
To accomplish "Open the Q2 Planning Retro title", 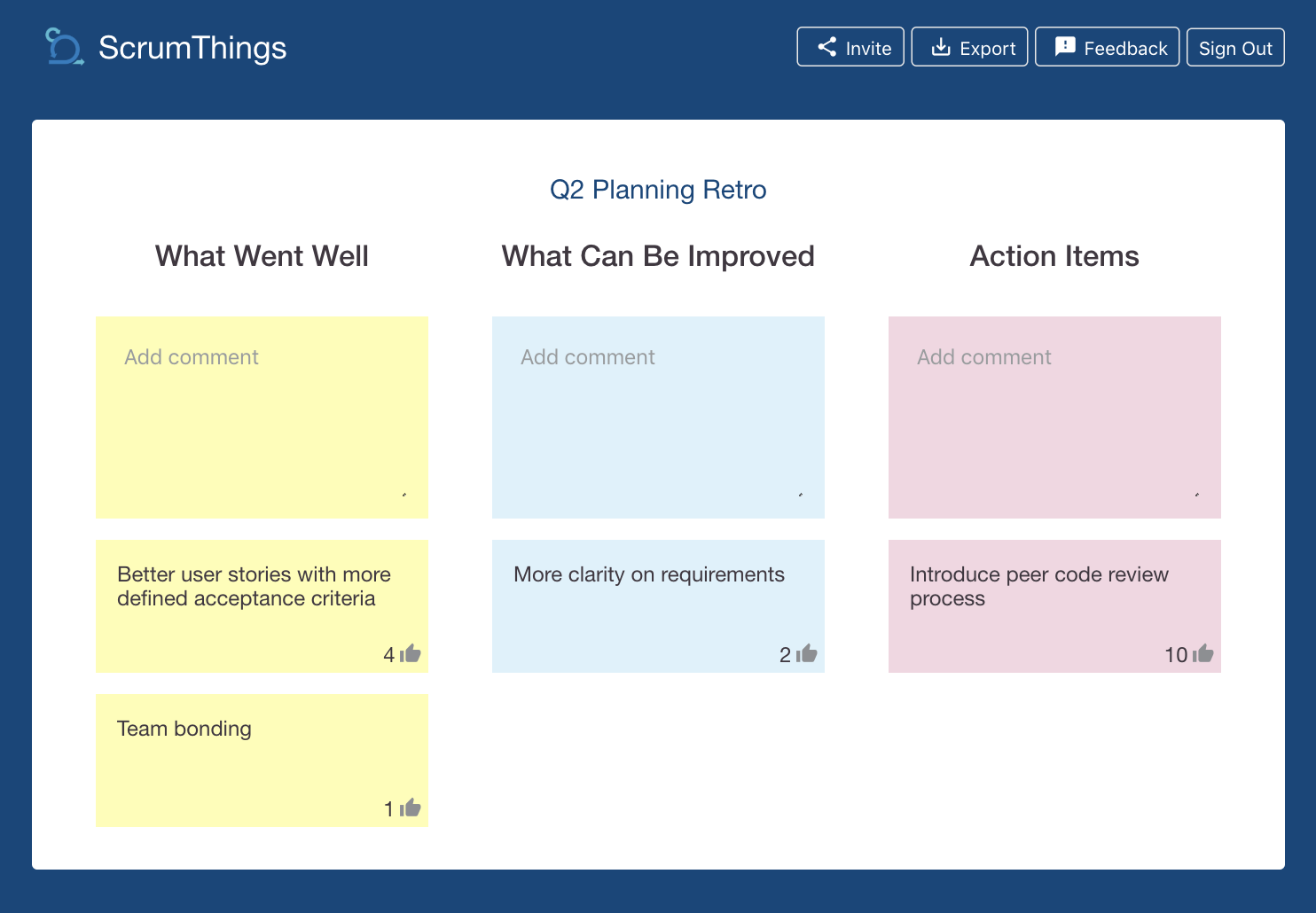I will coord(658,190).
